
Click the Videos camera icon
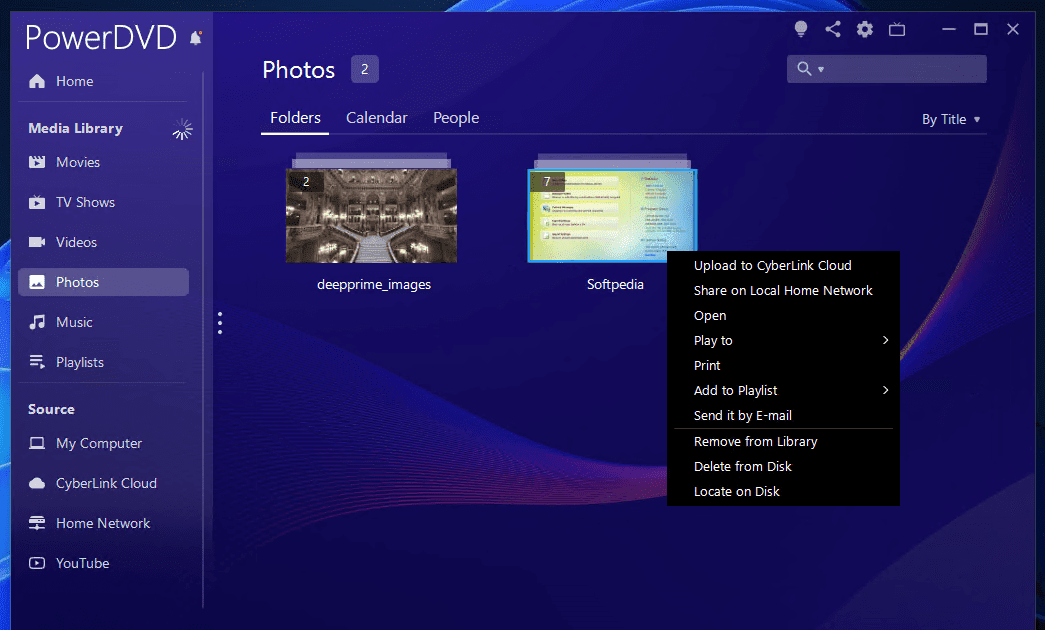pos(37,242)
